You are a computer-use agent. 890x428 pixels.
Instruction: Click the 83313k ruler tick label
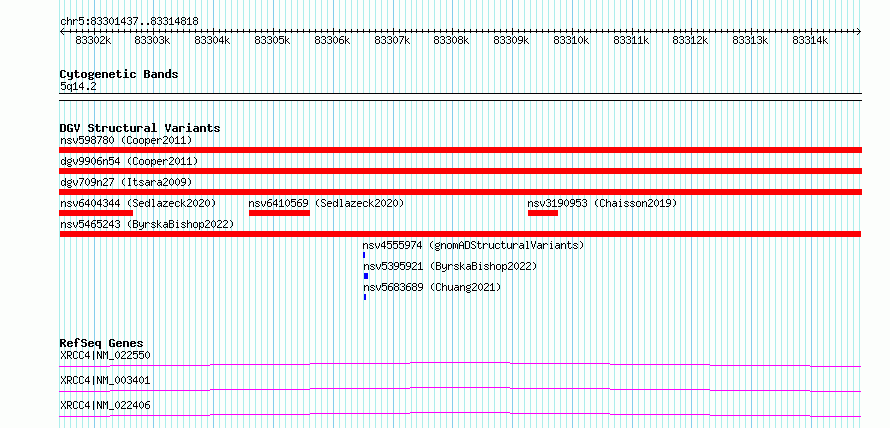750,40
